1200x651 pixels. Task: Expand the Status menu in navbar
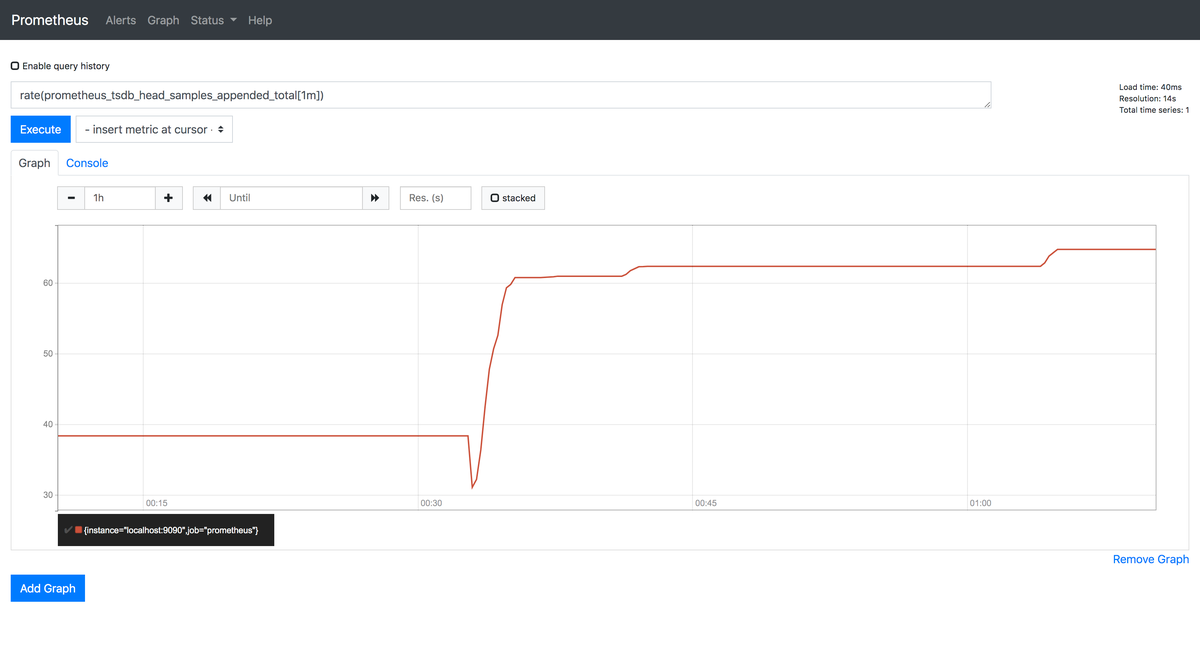(213, 20)
